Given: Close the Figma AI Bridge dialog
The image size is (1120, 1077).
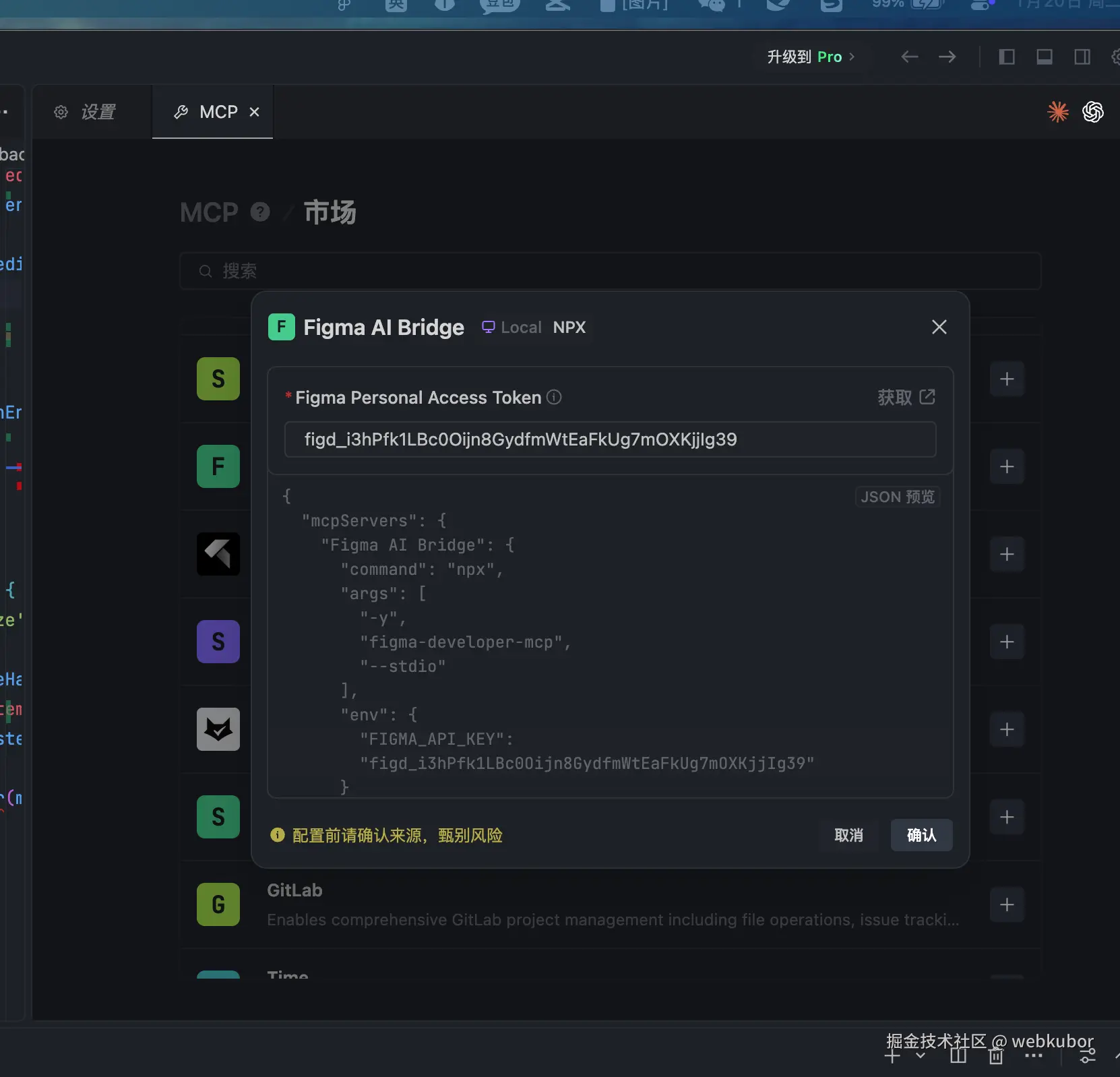Looking at the screenshot, I should tap(939, 327).
